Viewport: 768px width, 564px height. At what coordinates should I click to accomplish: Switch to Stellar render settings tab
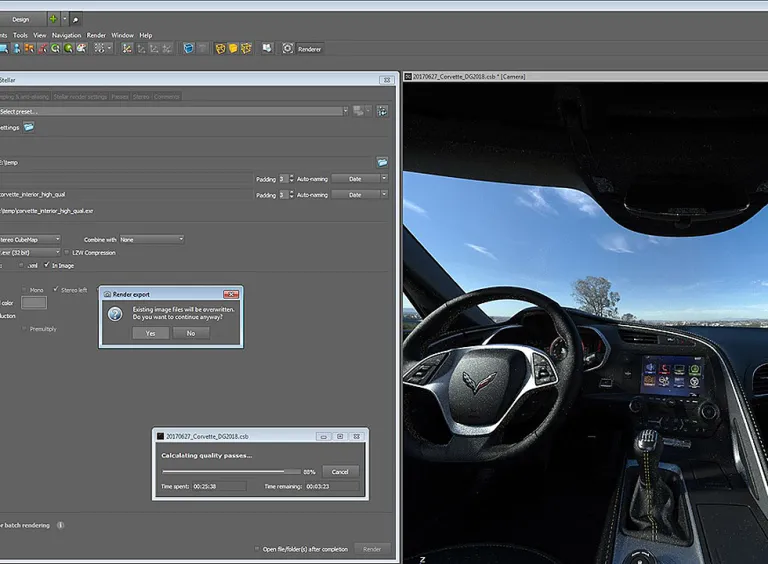click(80, 96)
